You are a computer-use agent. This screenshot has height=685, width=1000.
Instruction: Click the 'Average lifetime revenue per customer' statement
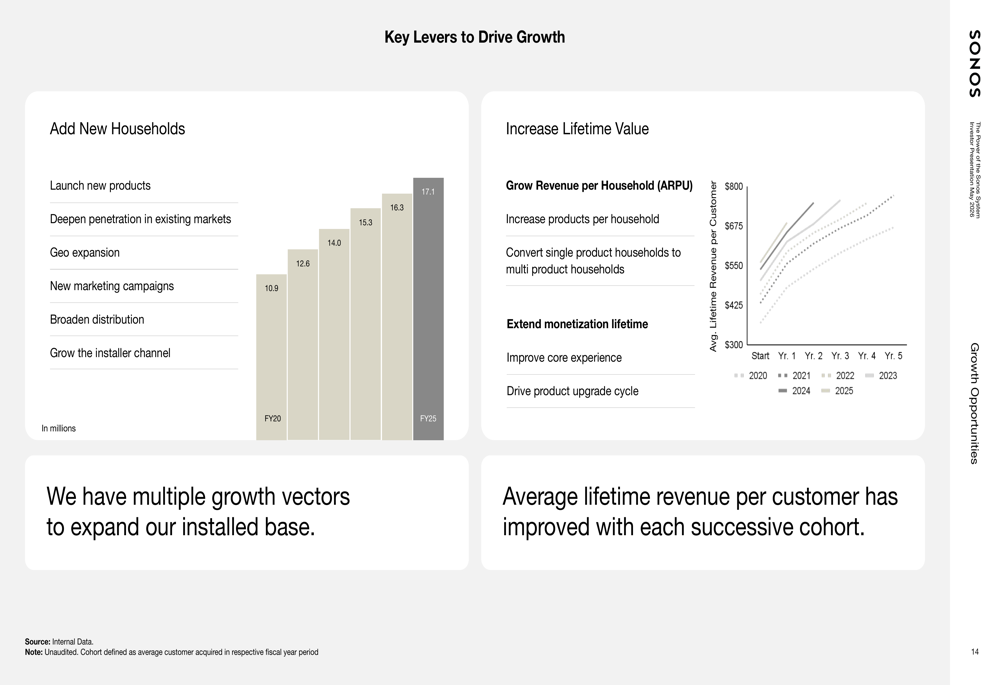click(x=700, y=512)
